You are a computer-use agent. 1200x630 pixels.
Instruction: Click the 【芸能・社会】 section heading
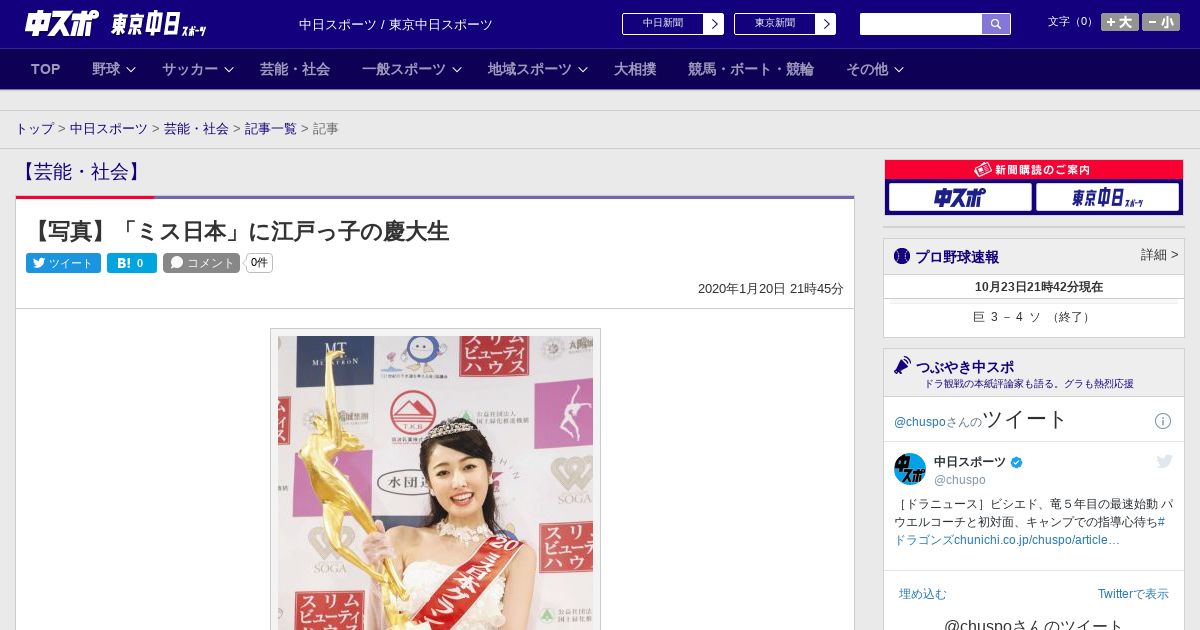tap(81, 172)
